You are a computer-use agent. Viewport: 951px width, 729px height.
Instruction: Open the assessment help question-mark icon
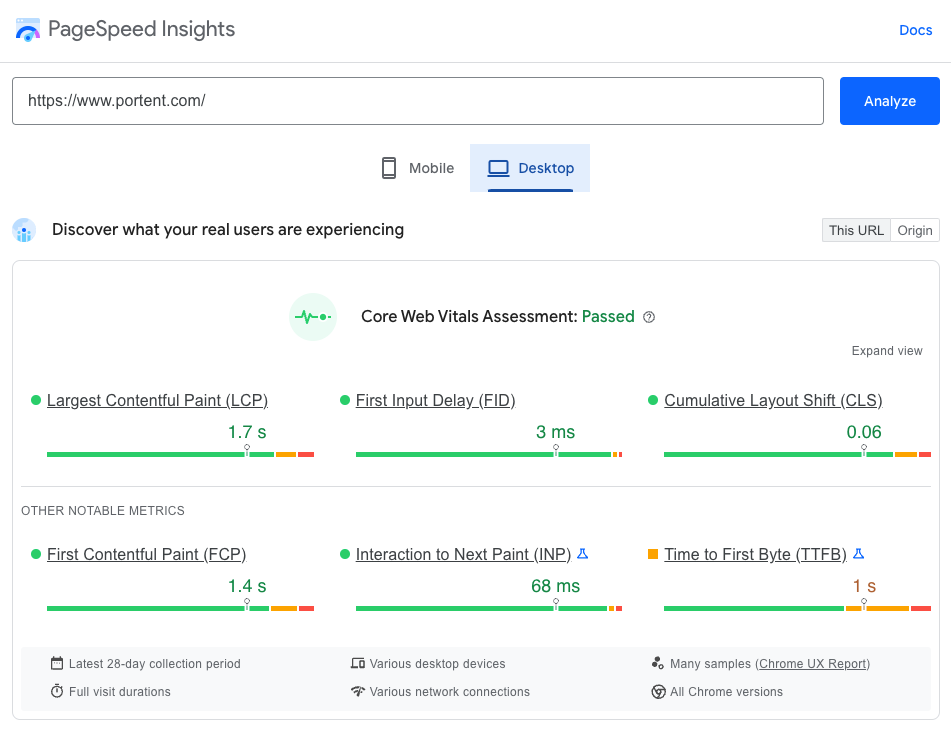point(649,317)
